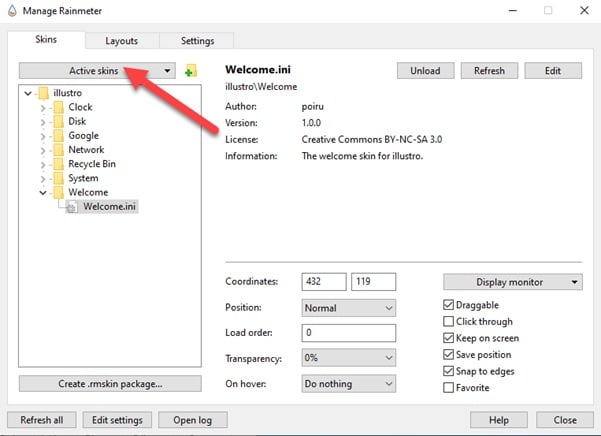
Task: Toggle Snap to edges checkbox
Action: pos(448,371)
